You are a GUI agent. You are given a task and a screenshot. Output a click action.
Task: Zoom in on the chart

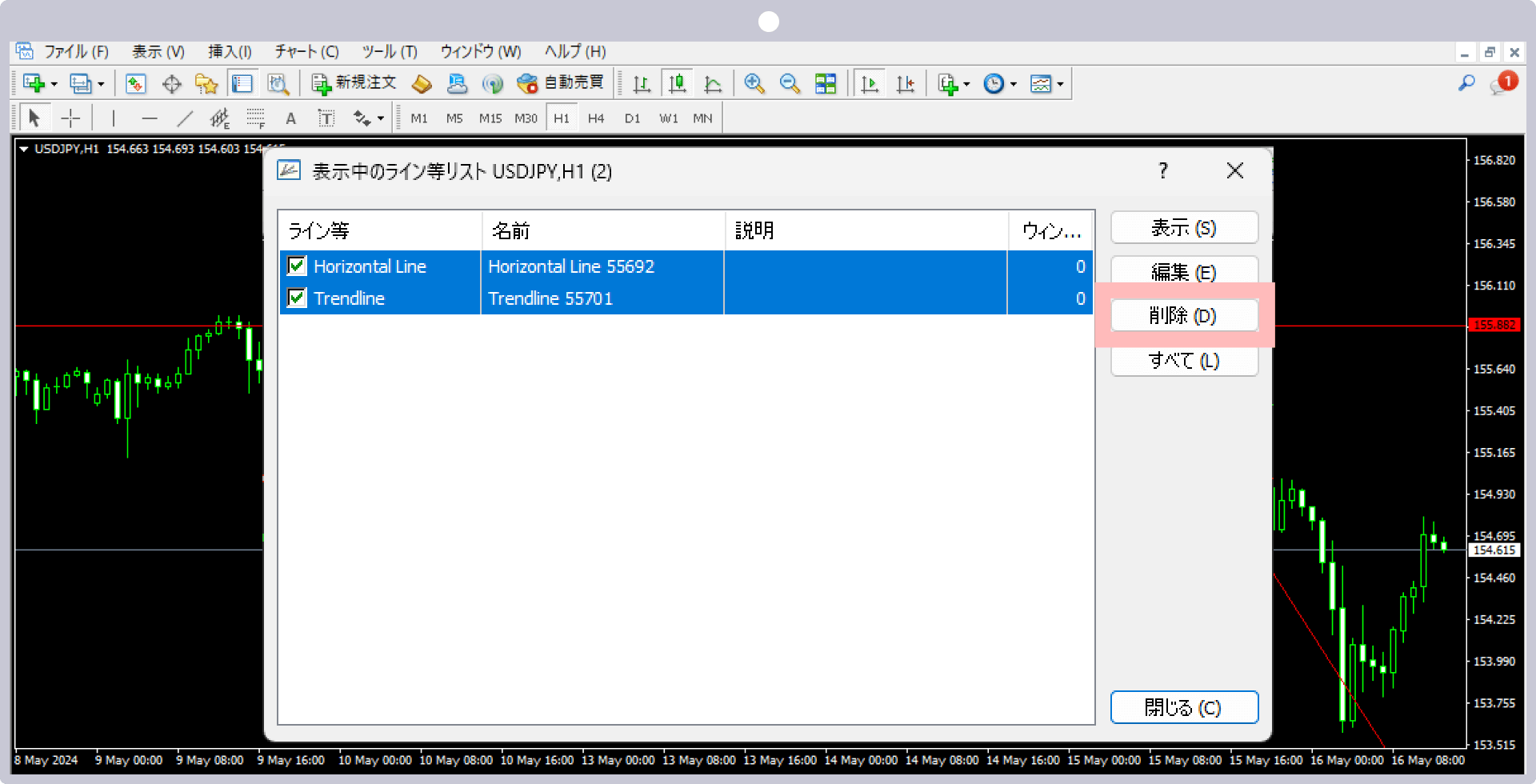(754, 83)
